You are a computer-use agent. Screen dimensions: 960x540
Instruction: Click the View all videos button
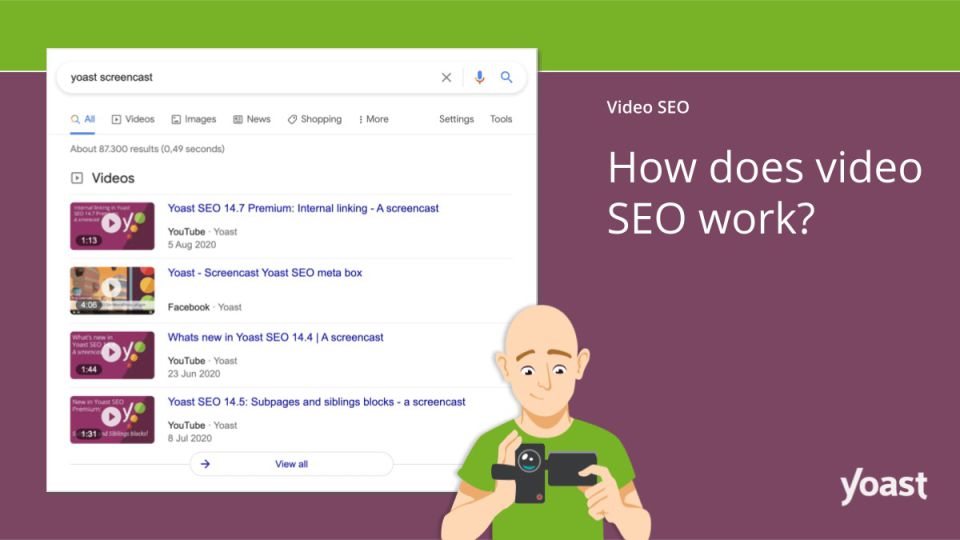(291, 464)
